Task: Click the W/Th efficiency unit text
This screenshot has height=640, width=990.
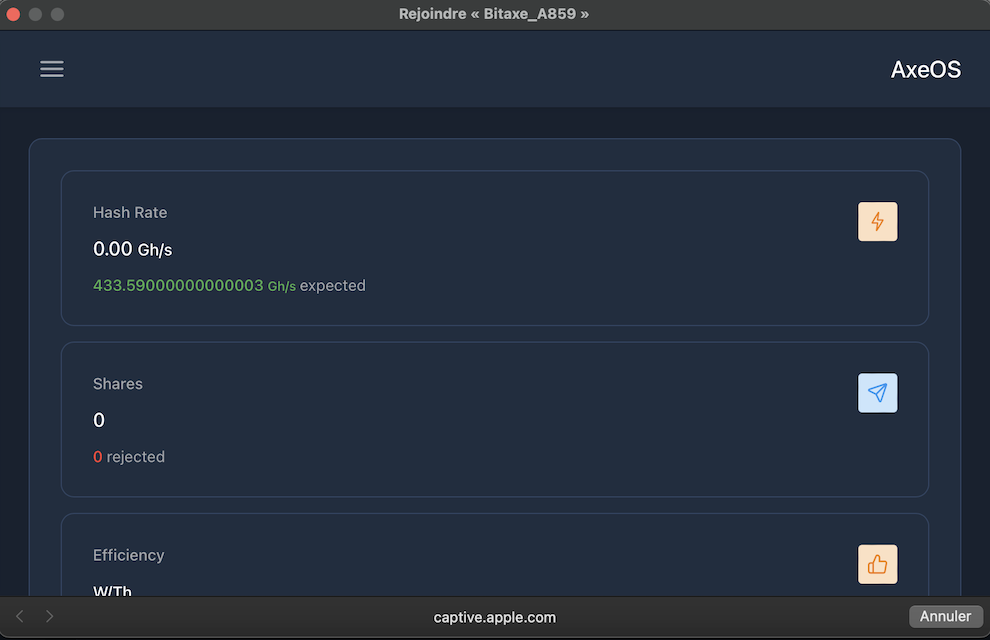Action: pyautogui.click(x=112, y=590)
